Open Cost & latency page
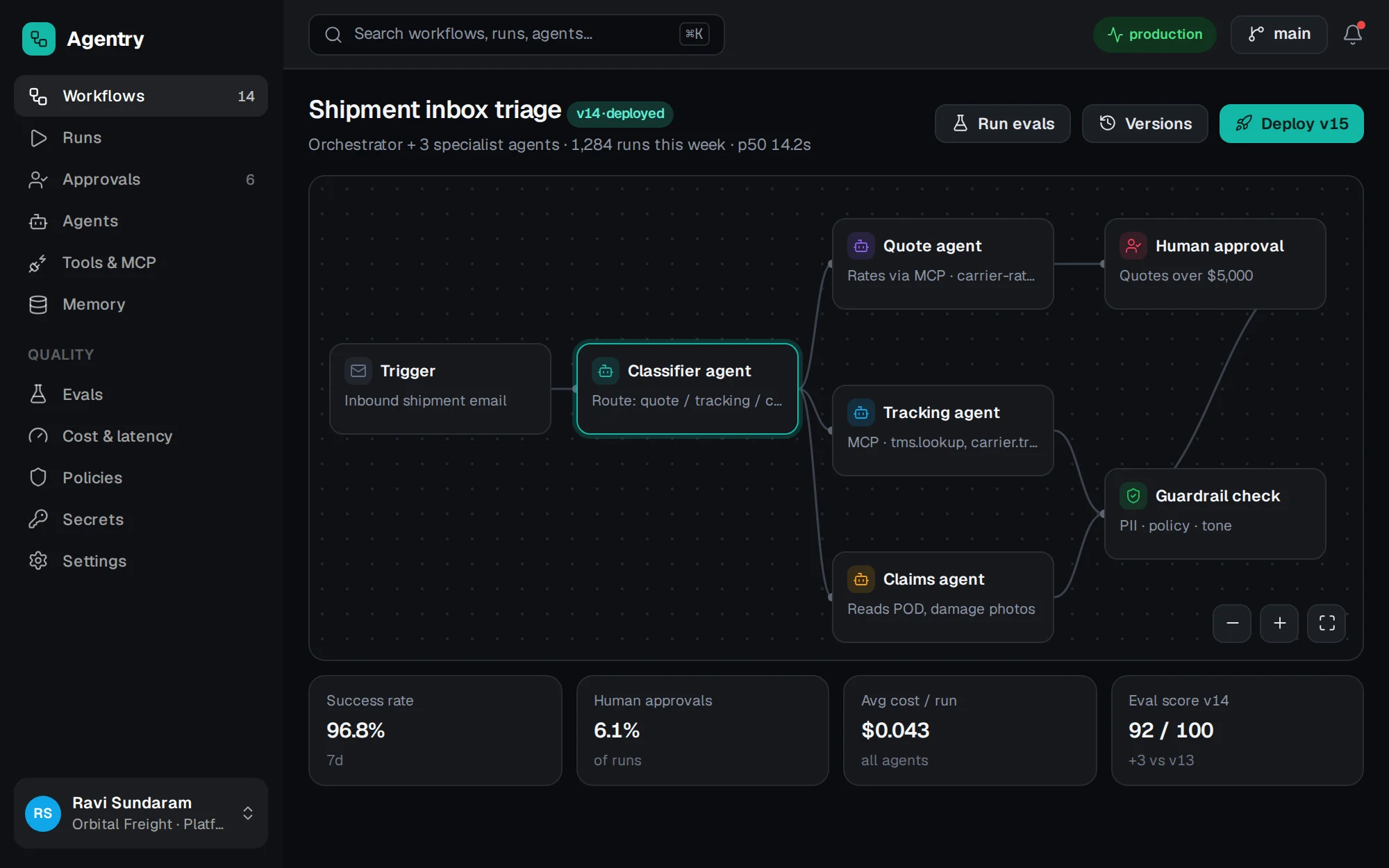The width and height of the screenshot is (1389, 868). pos(141,436)
